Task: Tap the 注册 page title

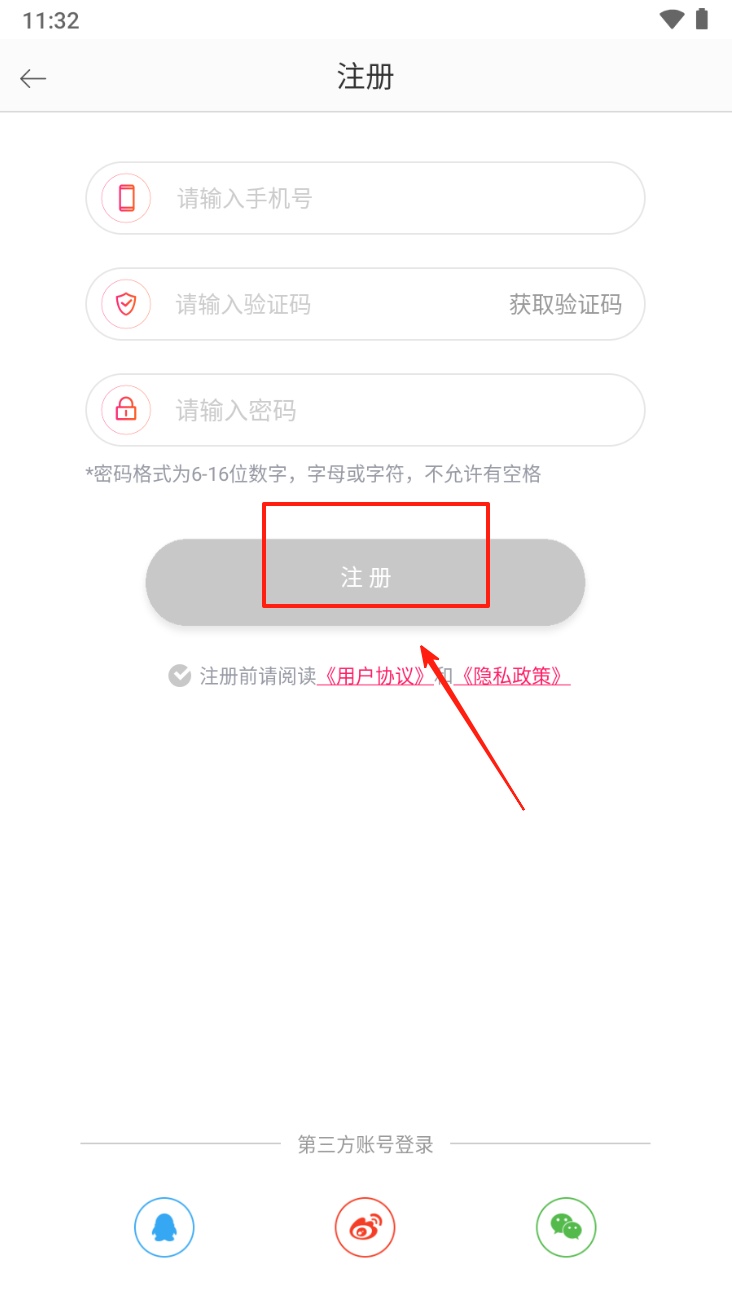Action: (365, 77)
